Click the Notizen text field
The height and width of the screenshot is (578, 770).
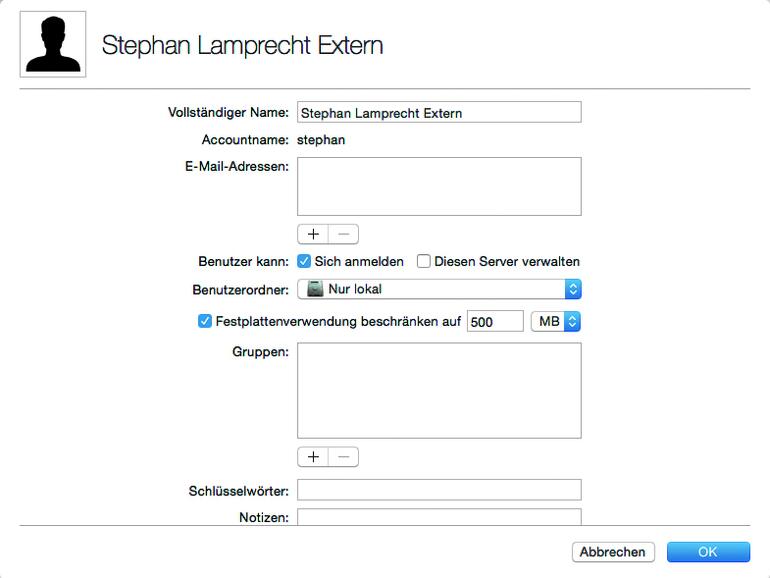(439, 517)
